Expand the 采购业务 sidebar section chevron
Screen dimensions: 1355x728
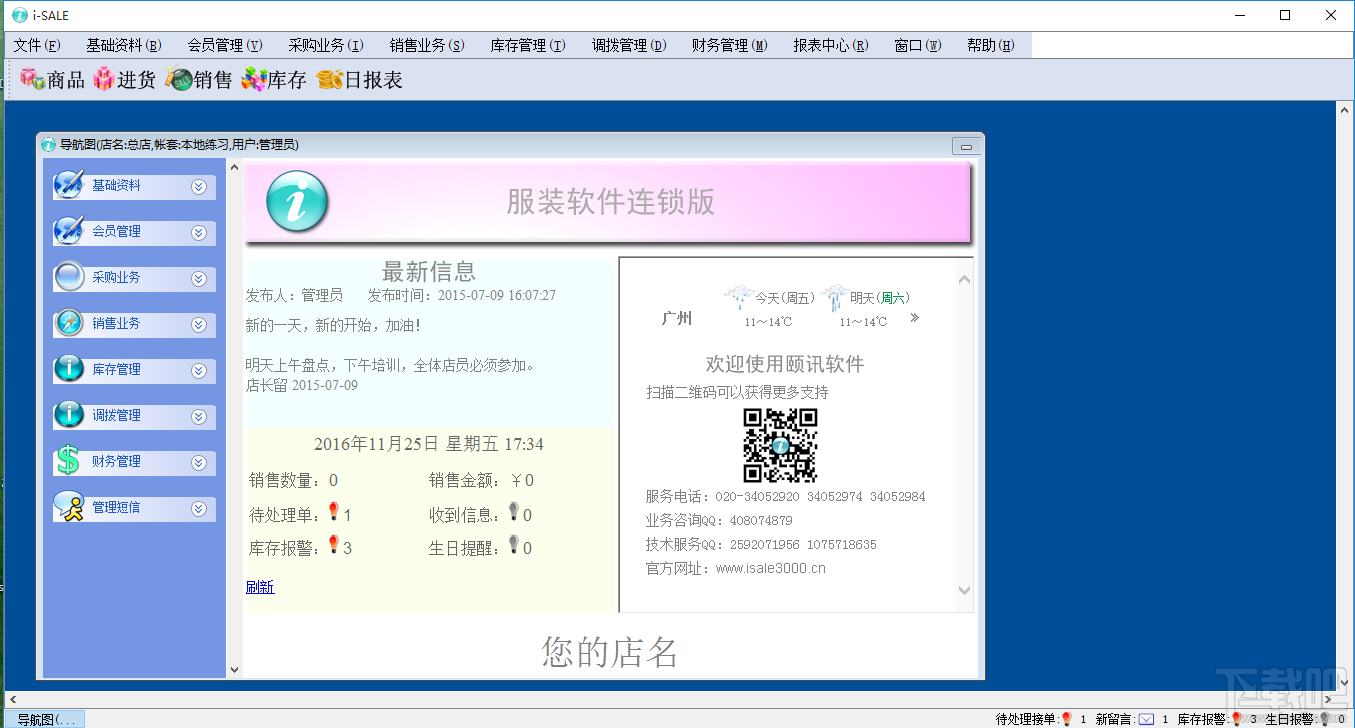pos(199,278)
